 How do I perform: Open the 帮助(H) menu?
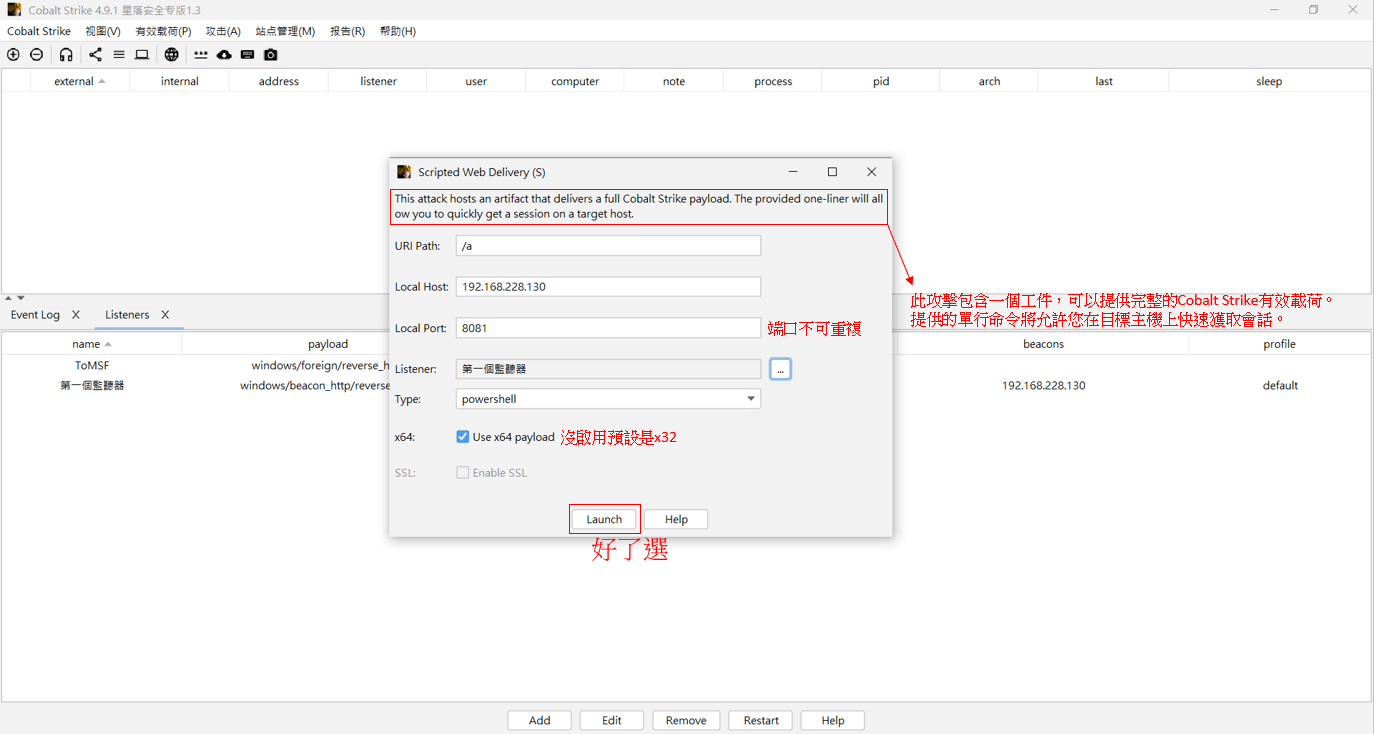[397, 32]
